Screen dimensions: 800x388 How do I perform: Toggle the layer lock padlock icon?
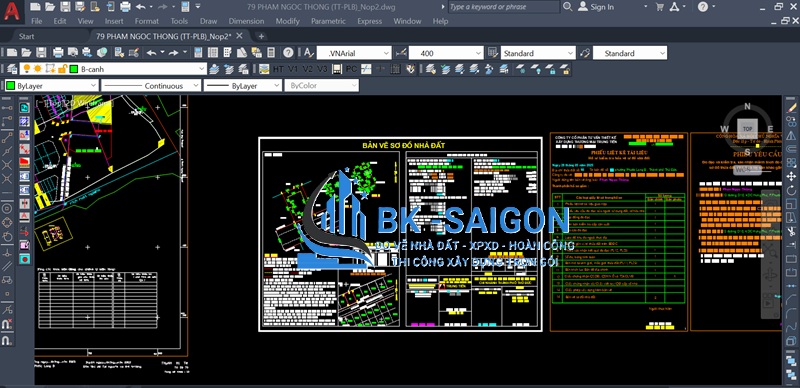coord(62,69)
